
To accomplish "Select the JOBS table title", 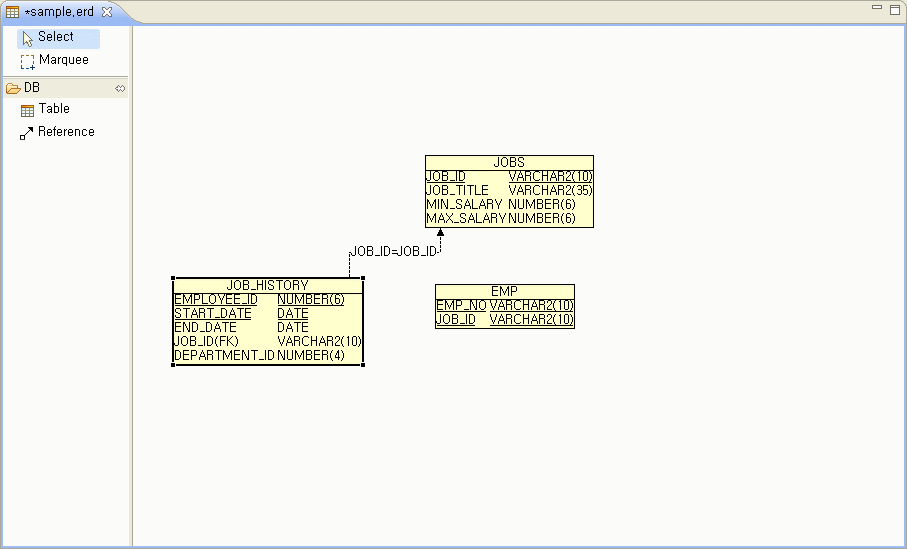I will click(x=509, y=162).
